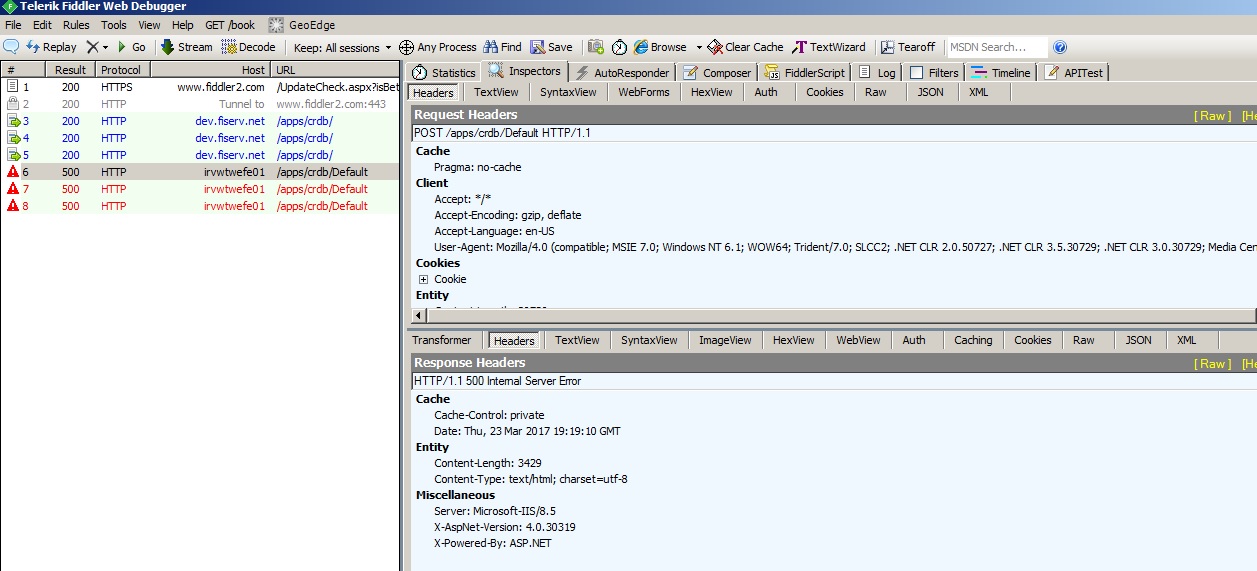This screenshot has width=1257, height=571.
Task: Click the Raw link in Response Headers
Action: [1214, 364]
